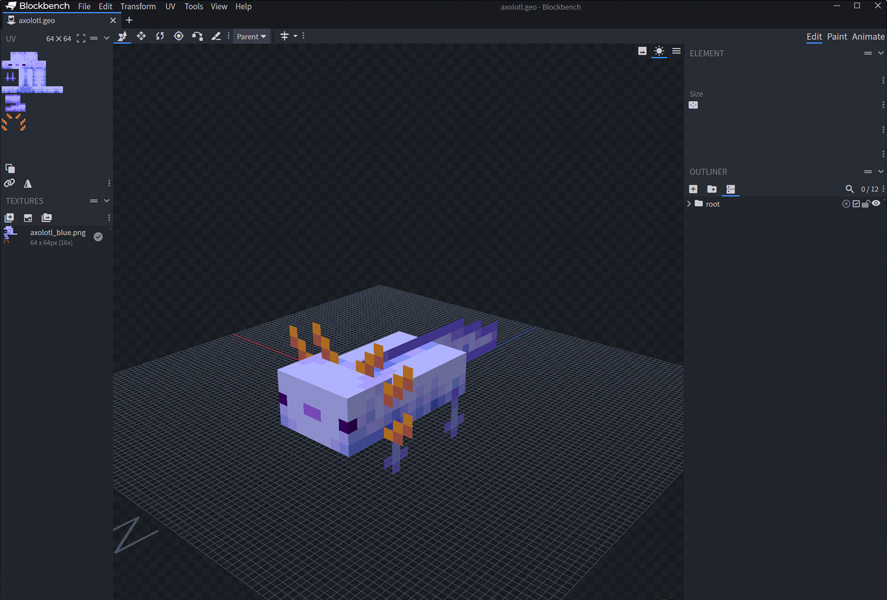This screenshot has width=887, height=600.
Task: Toggle the export checkbox on root
Action: click(x=856, y=204)
